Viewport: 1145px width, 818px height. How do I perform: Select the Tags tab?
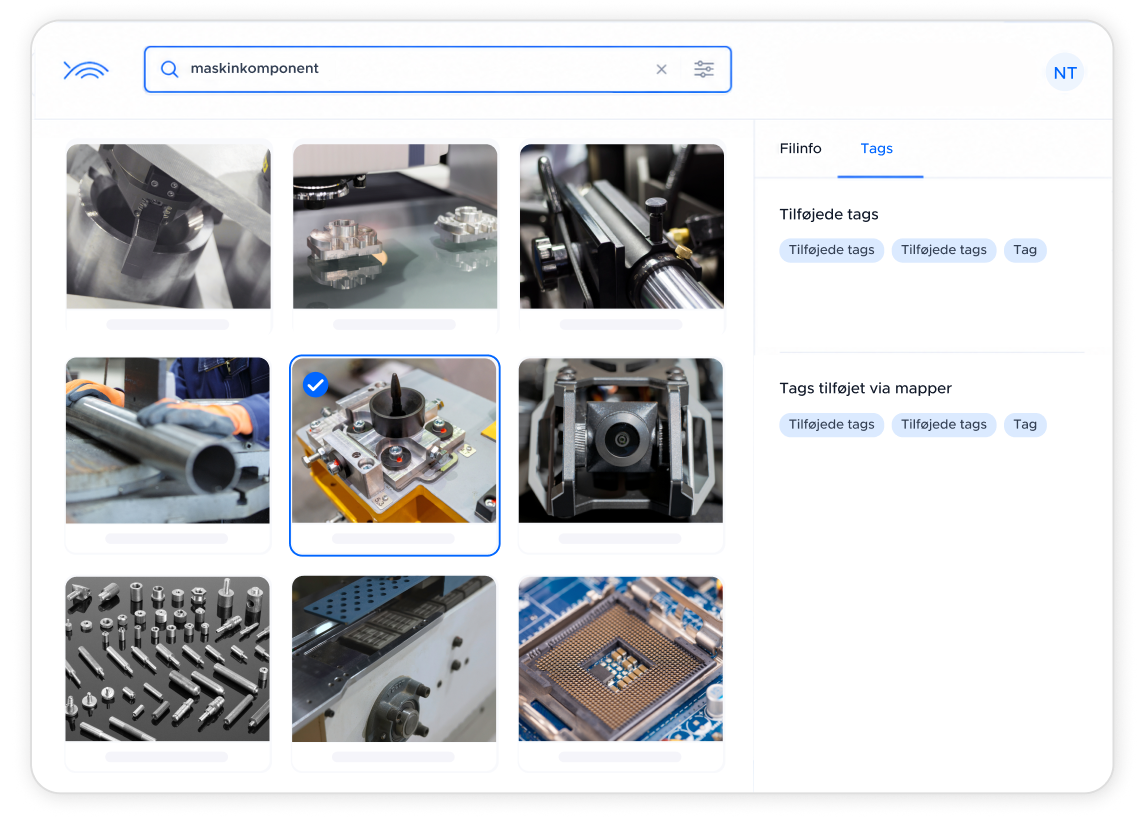pyautogui.click(x=876, y=148)
